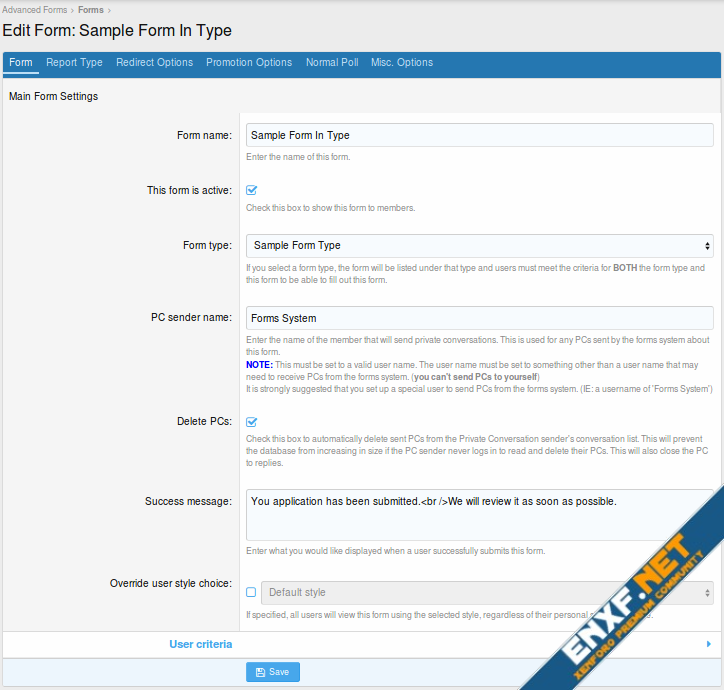Click the 'PC sender name:' label
This screenshot has width=724, height=690.
[x=191, y=317]
